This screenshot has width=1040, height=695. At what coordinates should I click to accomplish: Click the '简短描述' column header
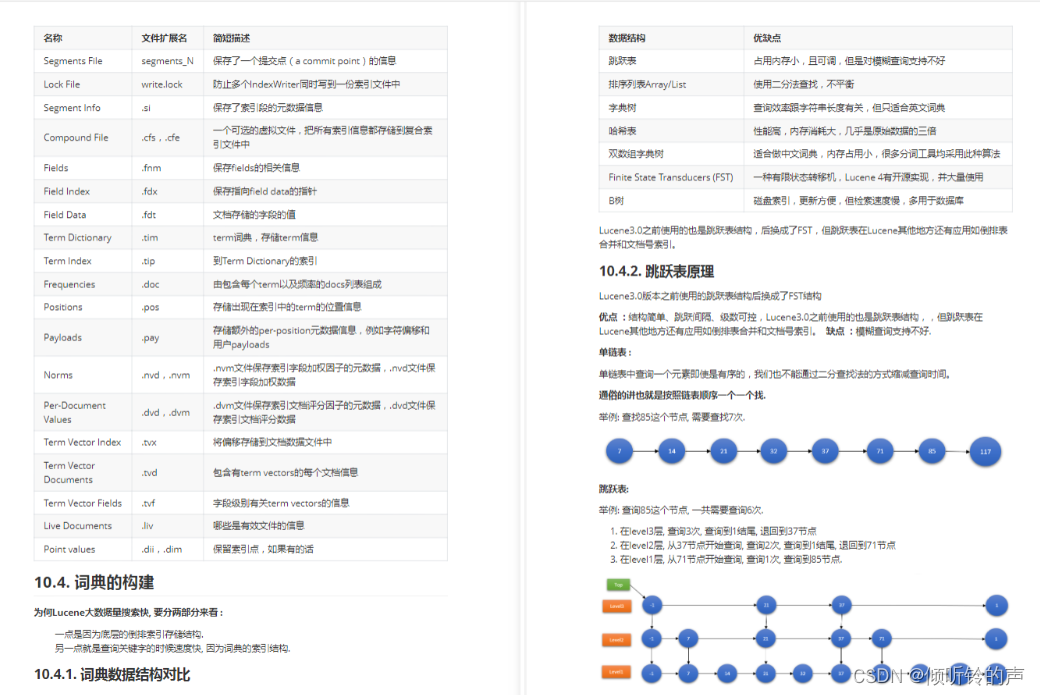[325, 38]
